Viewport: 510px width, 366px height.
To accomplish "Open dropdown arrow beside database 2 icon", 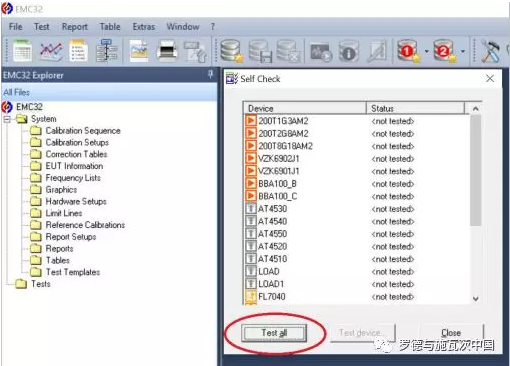I will [x=463, y=51].
